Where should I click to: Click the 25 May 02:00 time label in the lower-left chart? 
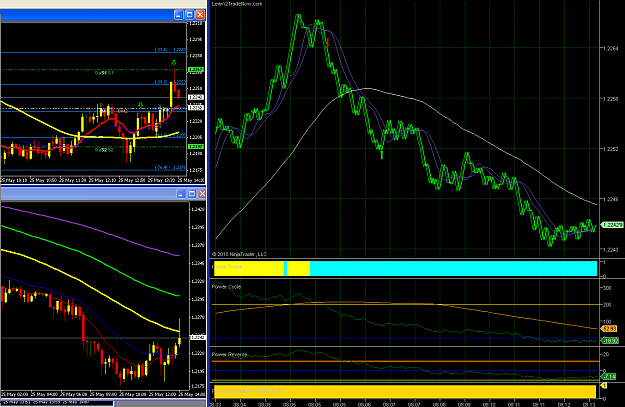(14, 394)
